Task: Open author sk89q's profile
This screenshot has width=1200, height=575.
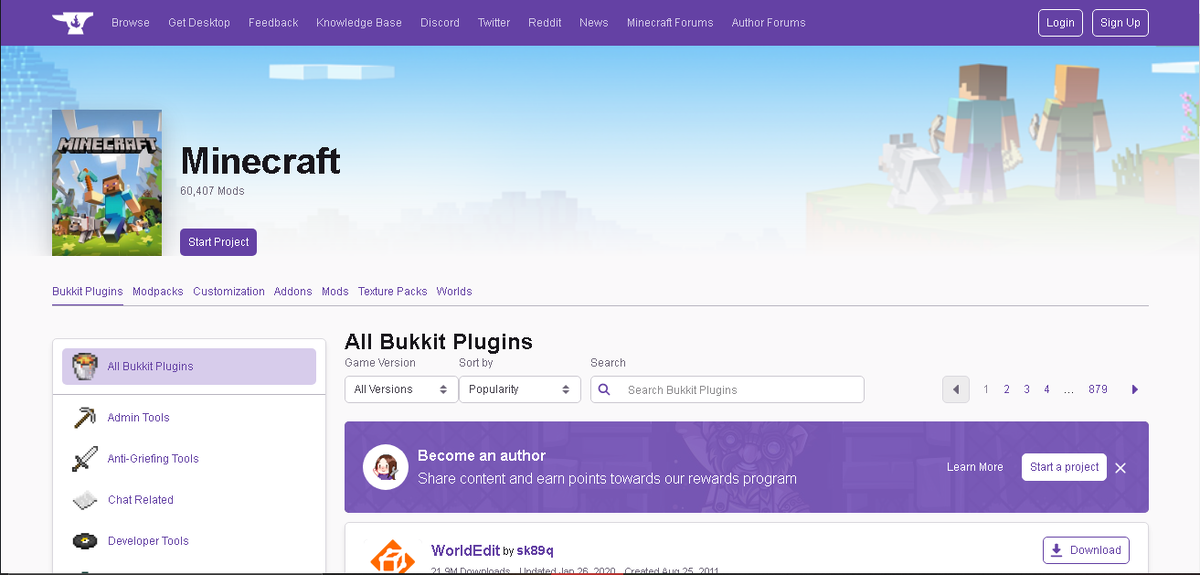Action: pyautogui.click(x=535, y=551)
